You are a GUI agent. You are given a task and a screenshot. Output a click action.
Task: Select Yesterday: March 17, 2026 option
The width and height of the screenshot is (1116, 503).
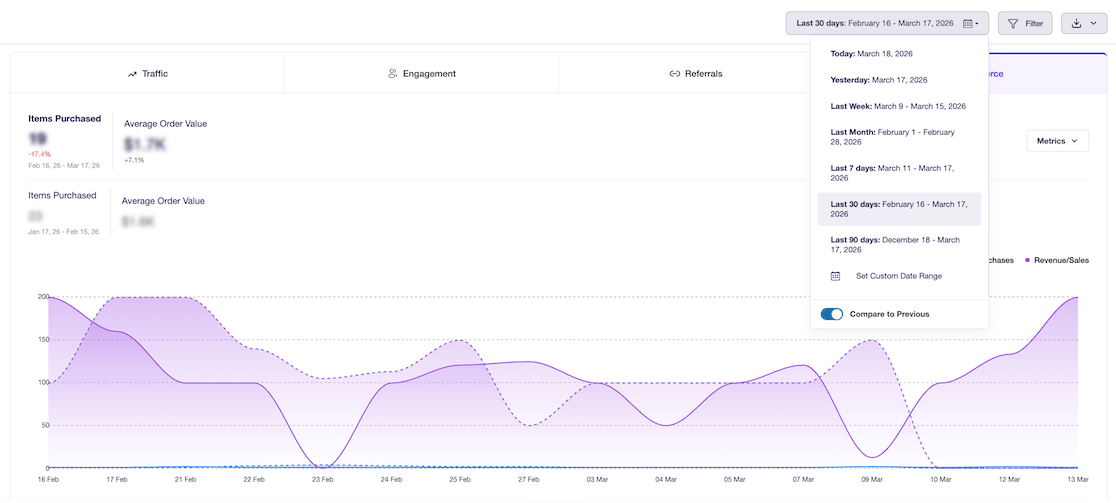point(899,80)
